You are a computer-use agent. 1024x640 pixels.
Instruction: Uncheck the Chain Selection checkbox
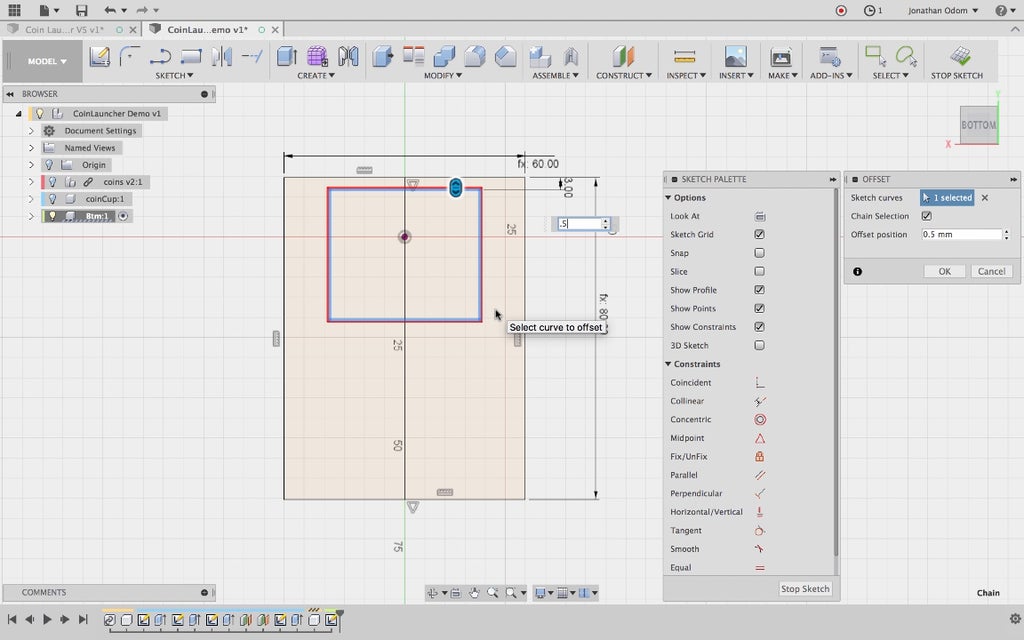(926, 216)
